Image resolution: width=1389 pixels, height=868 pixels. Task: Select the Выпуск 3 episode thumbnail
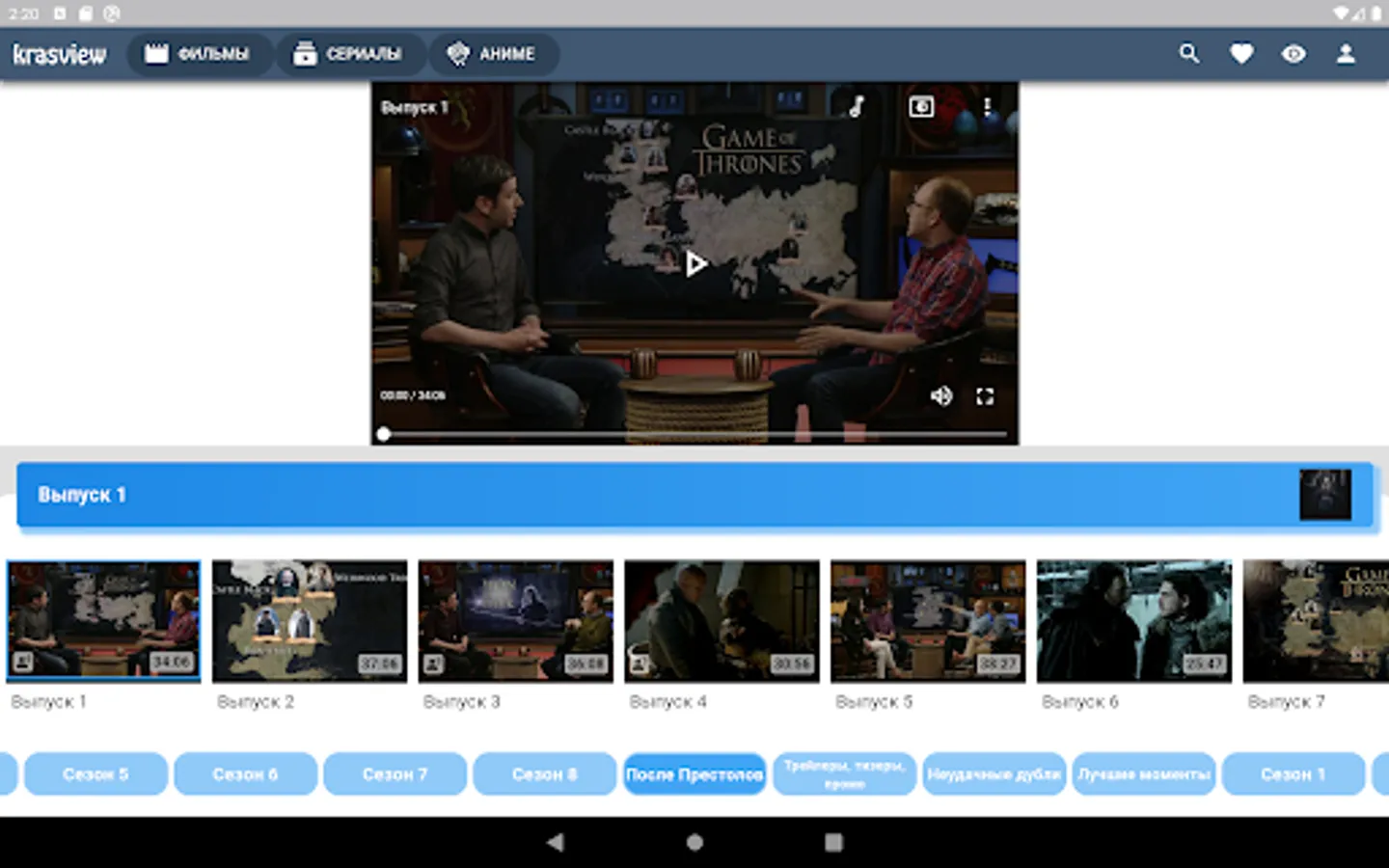click(x=516, y=620)
